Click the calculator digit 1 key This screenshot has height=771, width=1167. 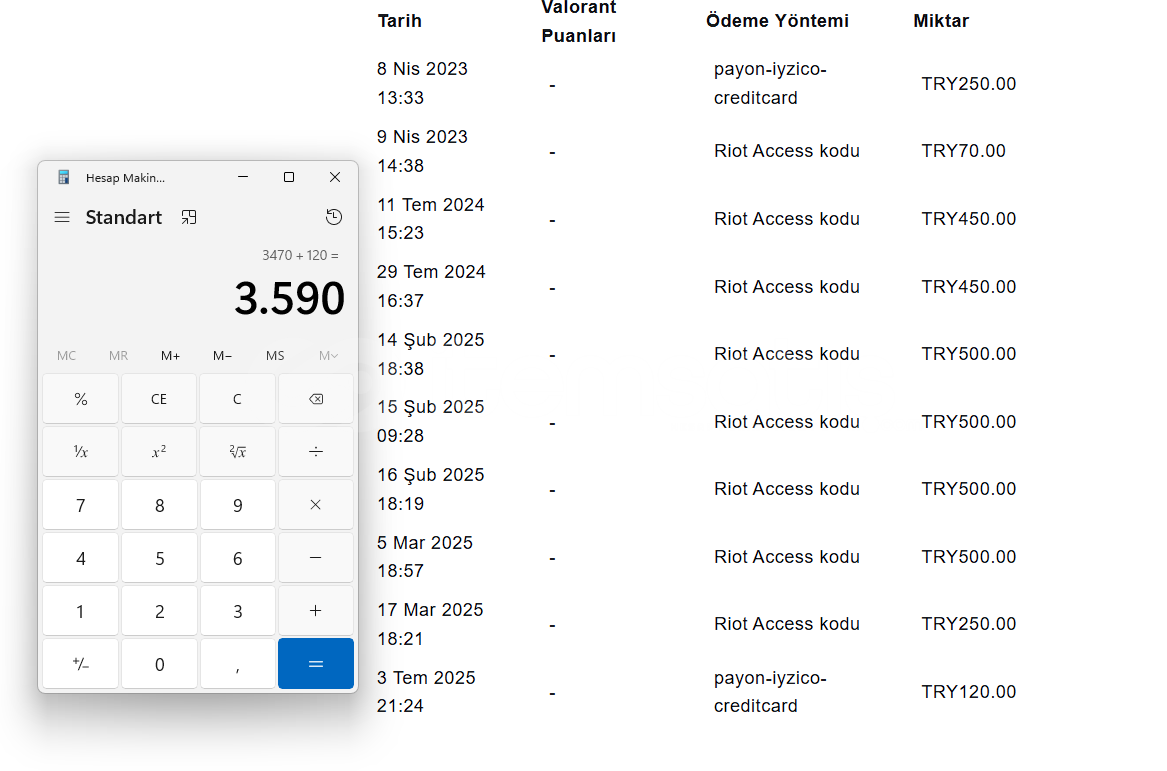80,610
